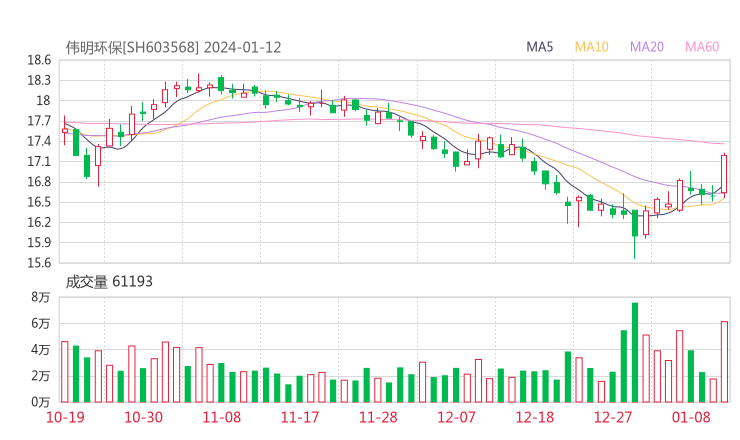The width and height of the screenshot is (740, 440).
Task: Click the MA20 legend label
Action: tap(647, 47)
